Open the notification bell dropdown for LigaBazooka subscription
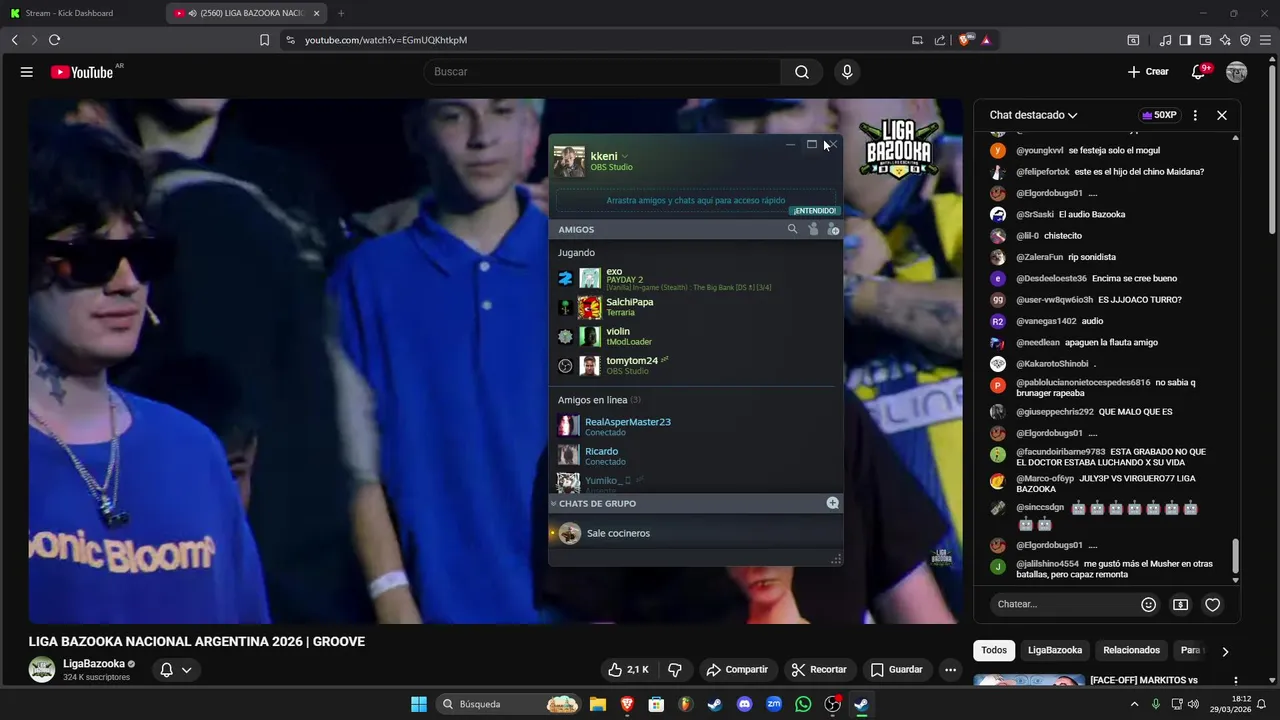 (x=176, y=669)
